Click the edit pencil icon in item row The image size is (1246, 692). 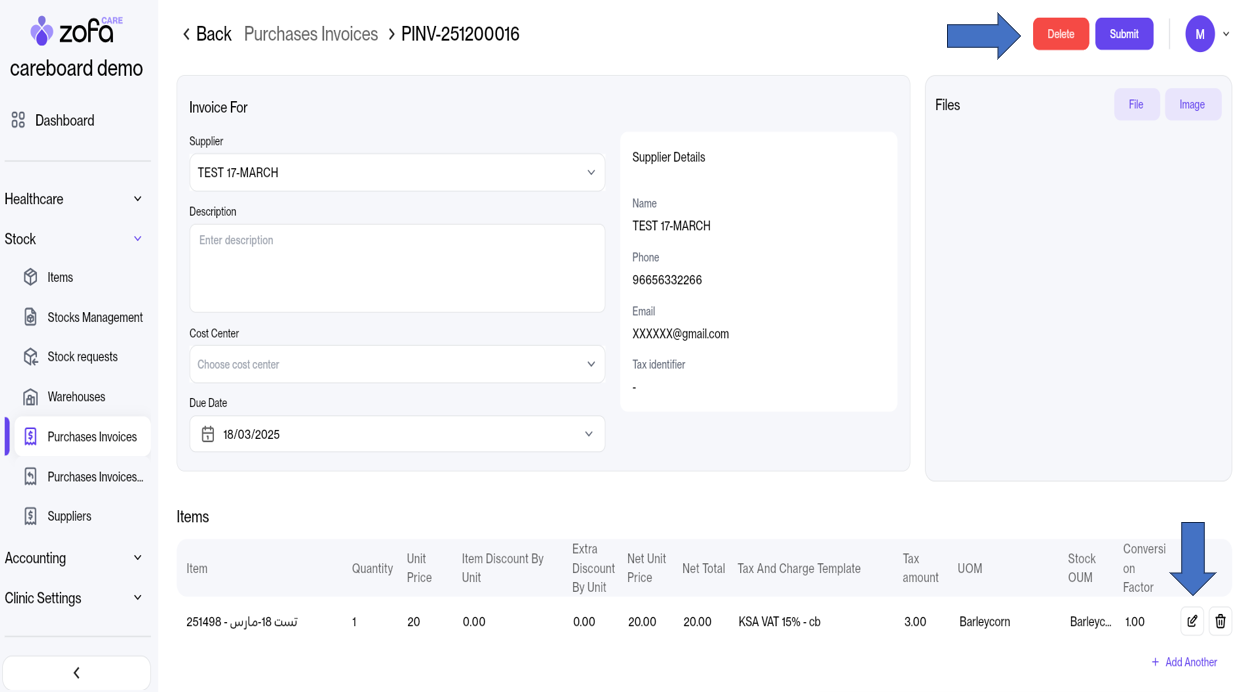pyautogui.click(x=1192, y=621)
